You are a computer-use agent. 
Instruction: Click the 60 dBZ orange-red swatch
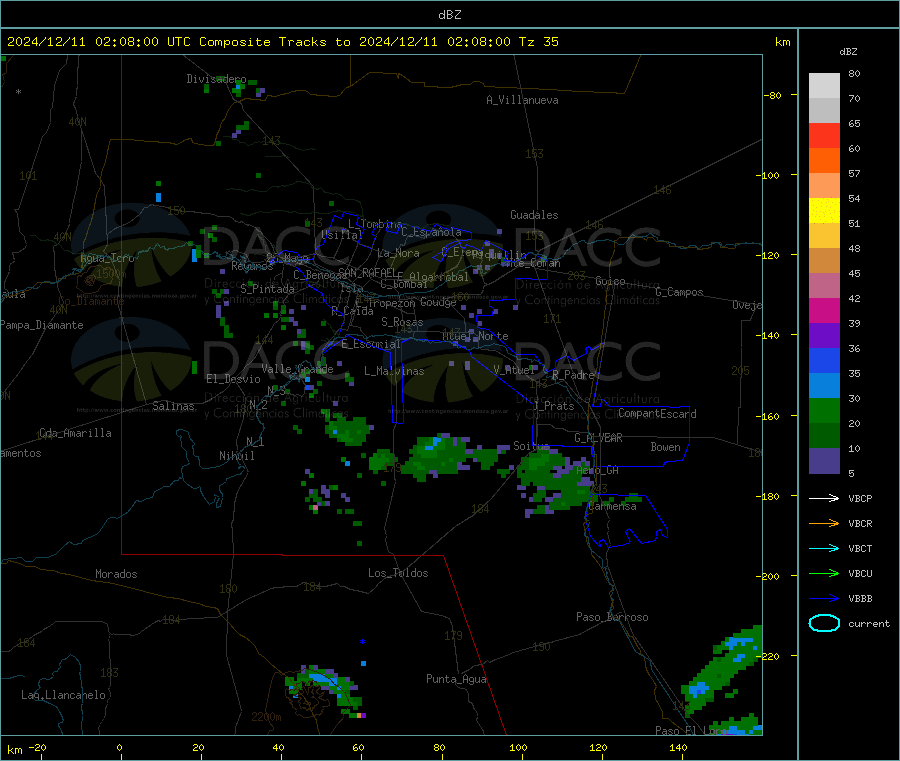(824, 161)
